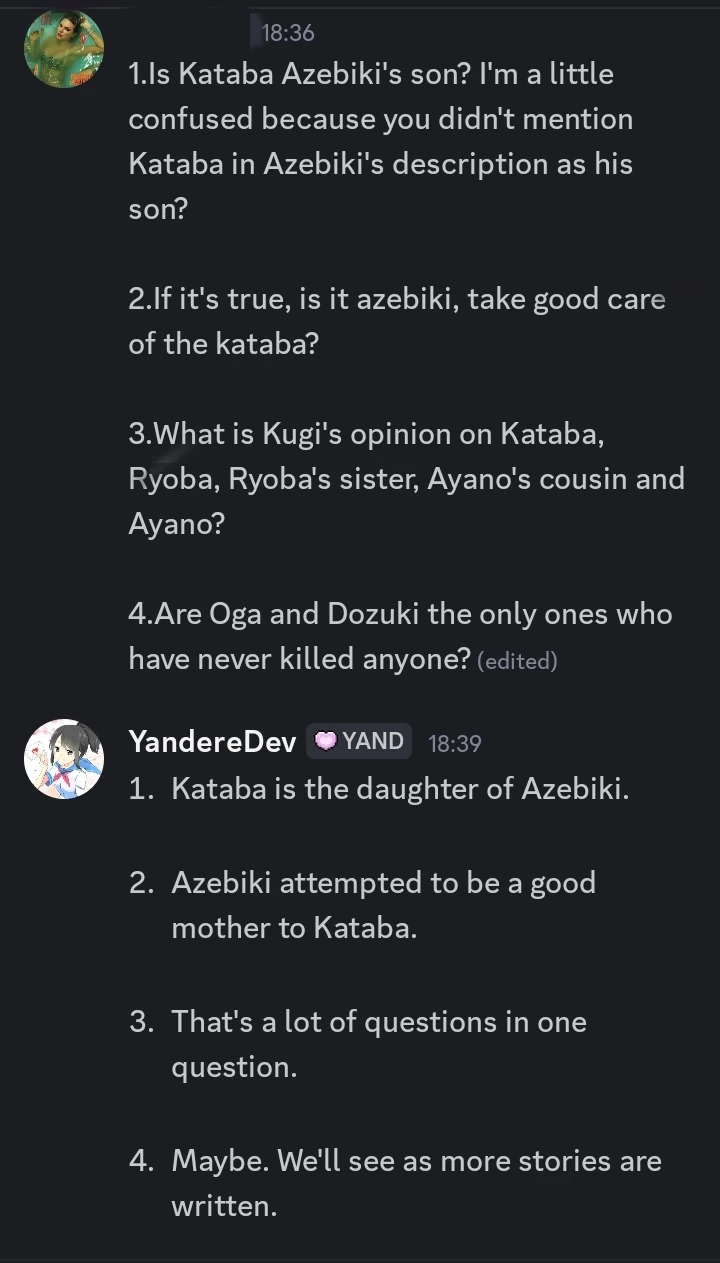Select the question about Kugi's opinion
Image resolution: width=720 pixels, height=1263 pixels.
405,479
